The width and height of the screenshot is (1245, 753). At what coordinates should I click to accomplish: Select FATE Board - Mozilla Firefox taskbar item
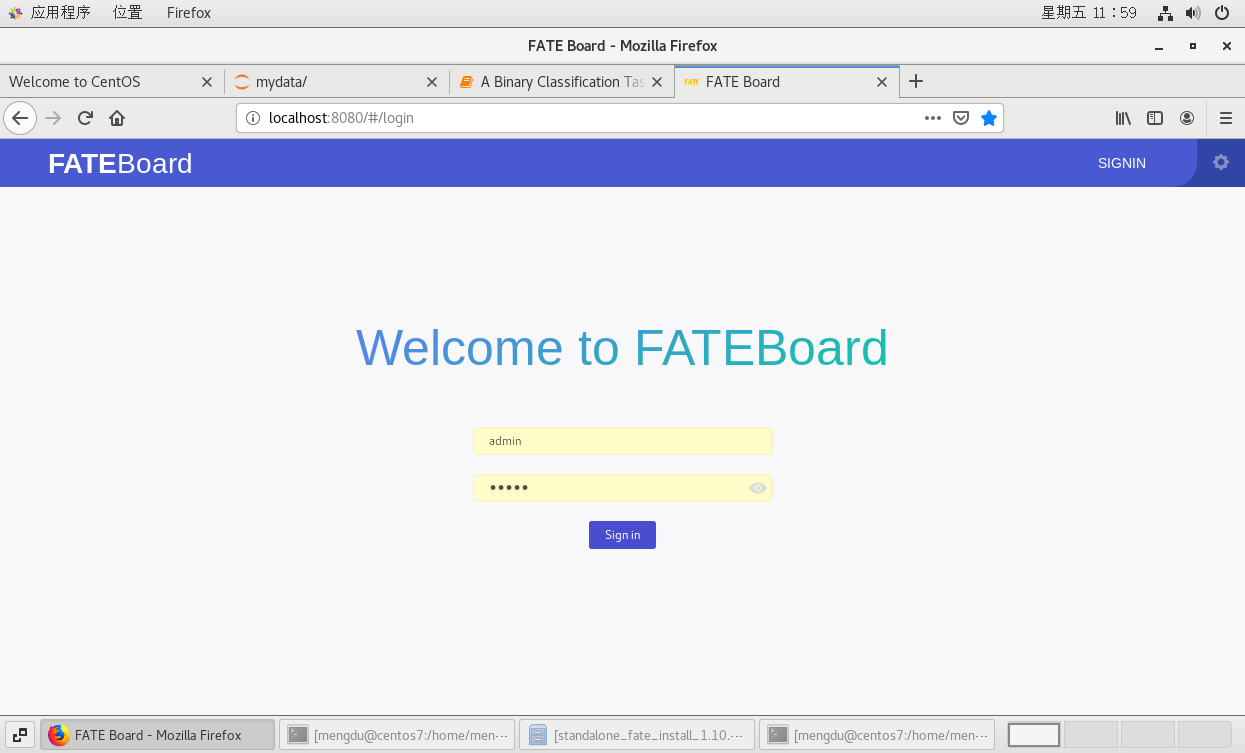[x=157, y=735]
